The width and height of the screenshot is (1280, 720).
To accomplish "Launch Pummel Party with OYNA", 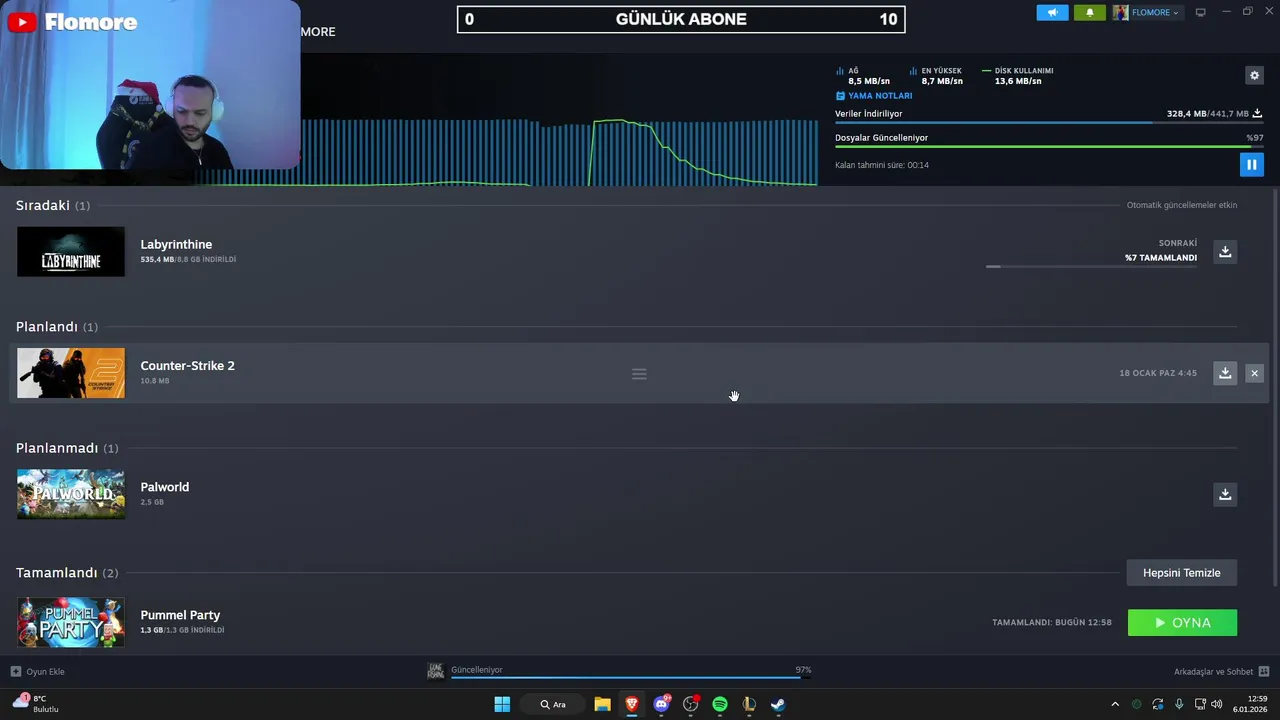I will coord(1182,623).
